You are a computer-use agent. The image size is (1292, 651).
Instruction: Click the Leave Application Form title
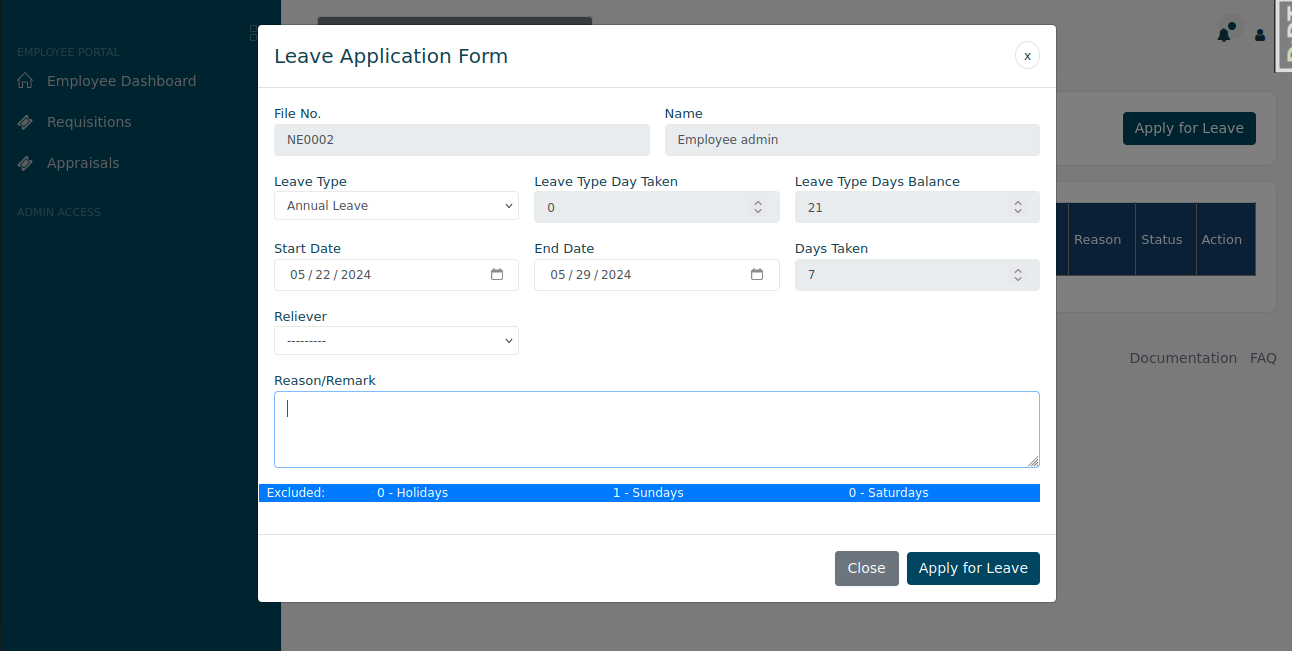[391, 56]
